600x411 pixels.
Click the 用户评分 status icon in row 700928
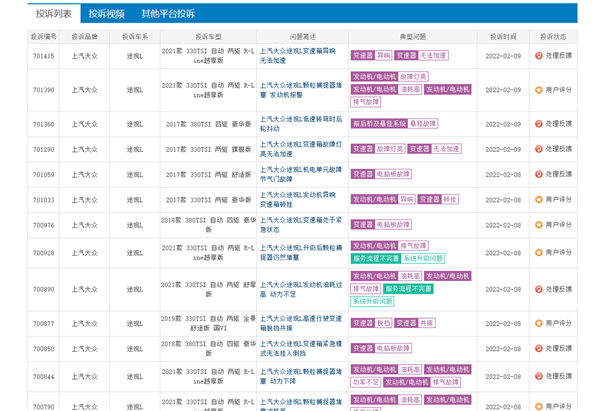539,253
